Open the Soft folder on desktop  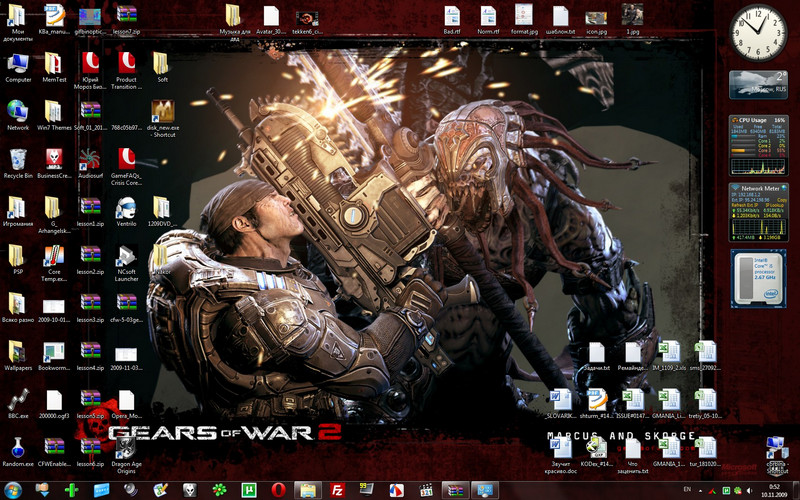click(162, 68)
